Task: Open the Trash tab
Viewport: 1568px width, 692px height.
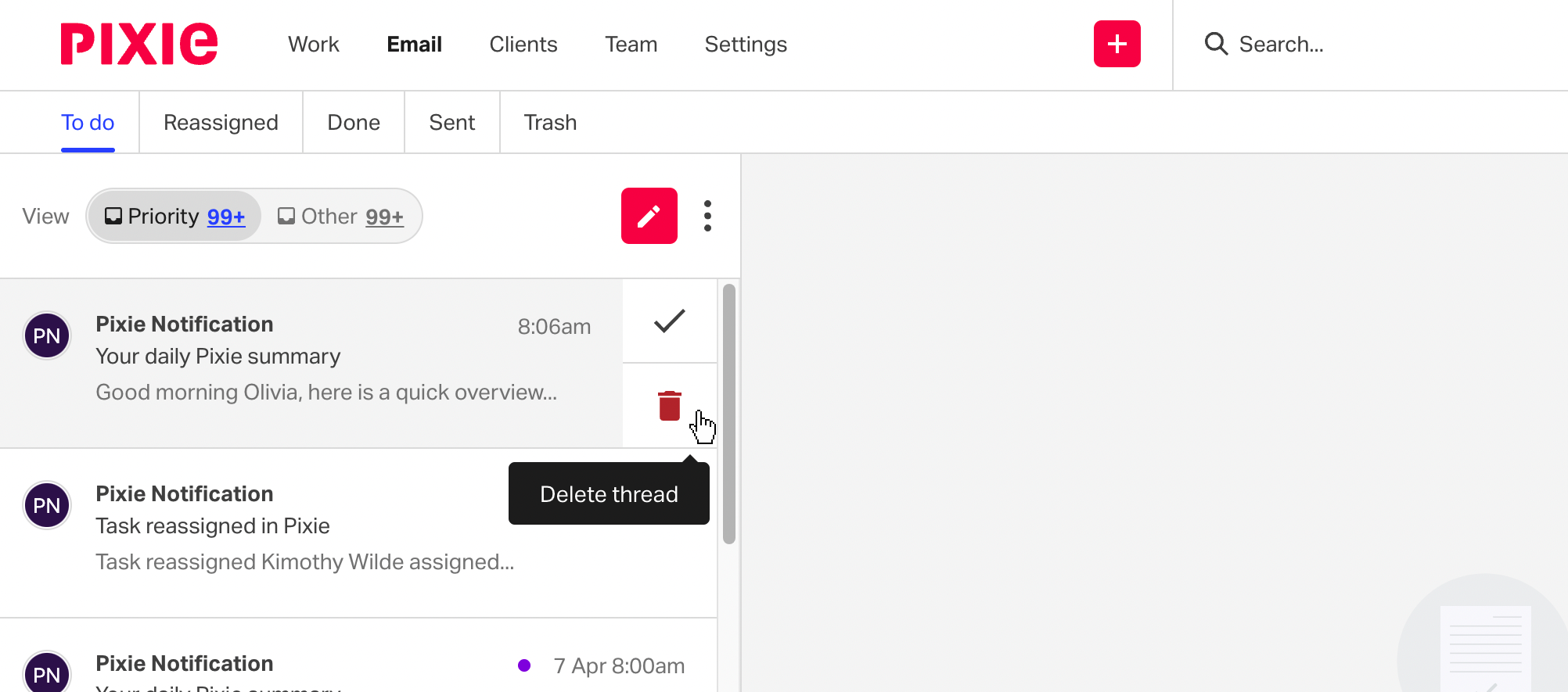Action: (x=550, y=123)
